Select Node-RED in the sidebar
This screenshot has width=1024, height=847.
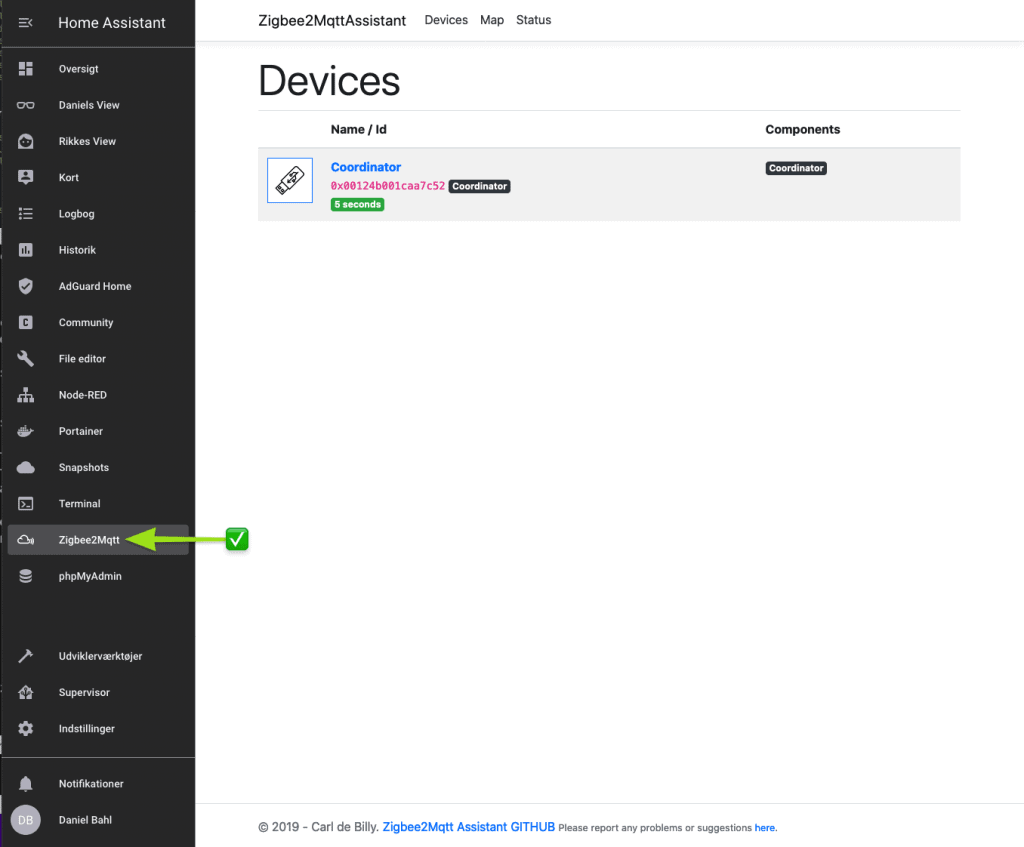pyautogui.click(x=82, y=395)
